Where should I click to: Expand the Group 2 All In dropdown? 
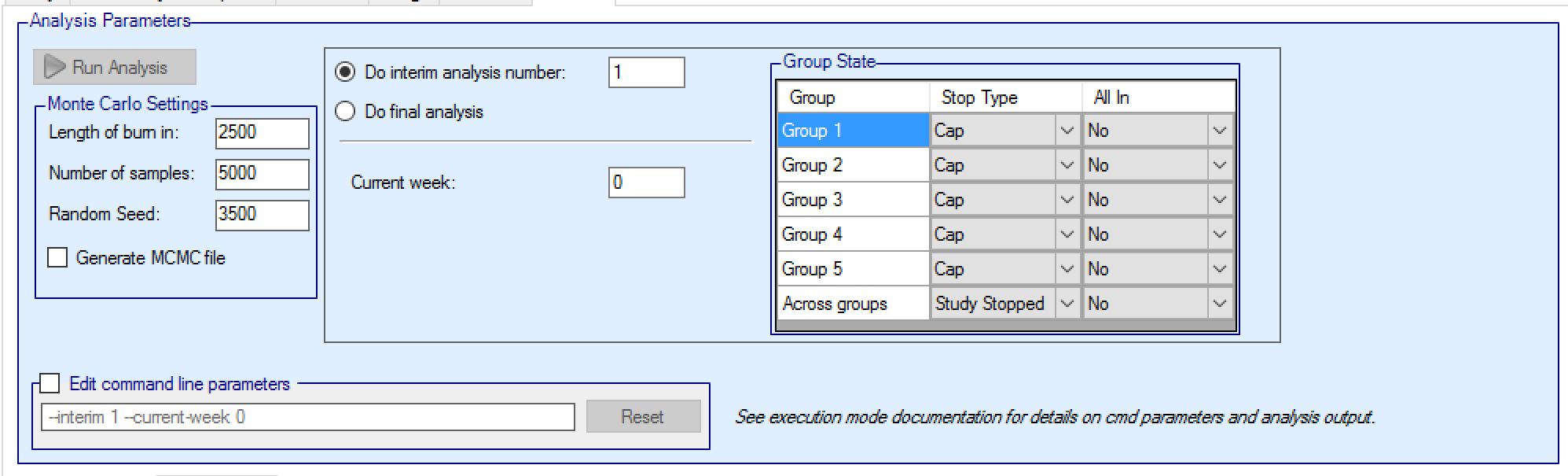click(x=1219, y=165)
